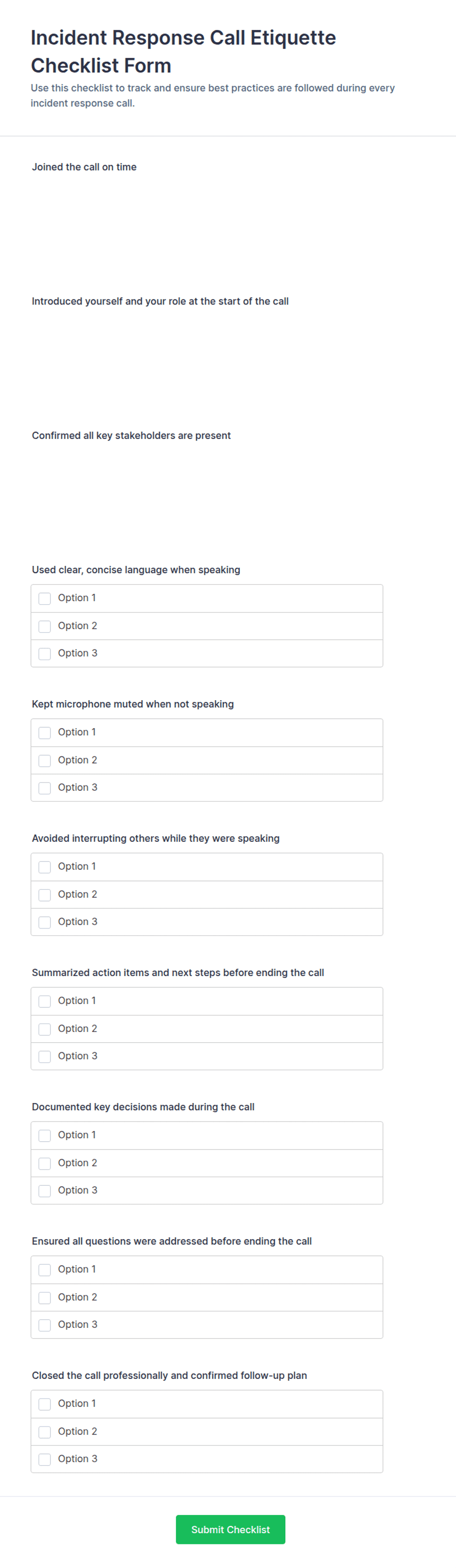Image resolution: width=456 pixels, height=1568 pixels.
Task: Check Option 1 under clear, concise language
Action: [x=45, y=598]
